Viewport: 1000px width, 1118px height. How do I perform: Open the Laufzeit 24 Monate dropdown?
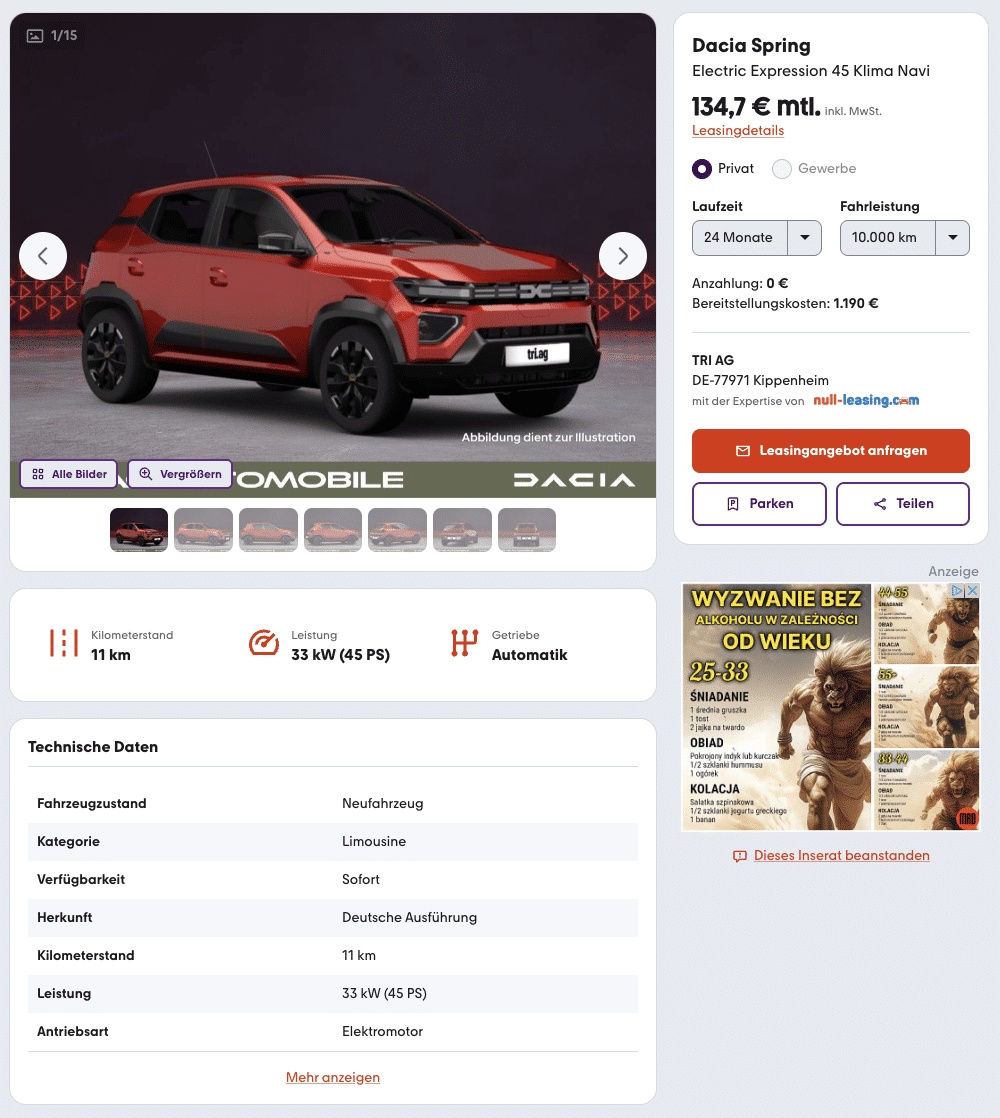[x=757, y=238]
